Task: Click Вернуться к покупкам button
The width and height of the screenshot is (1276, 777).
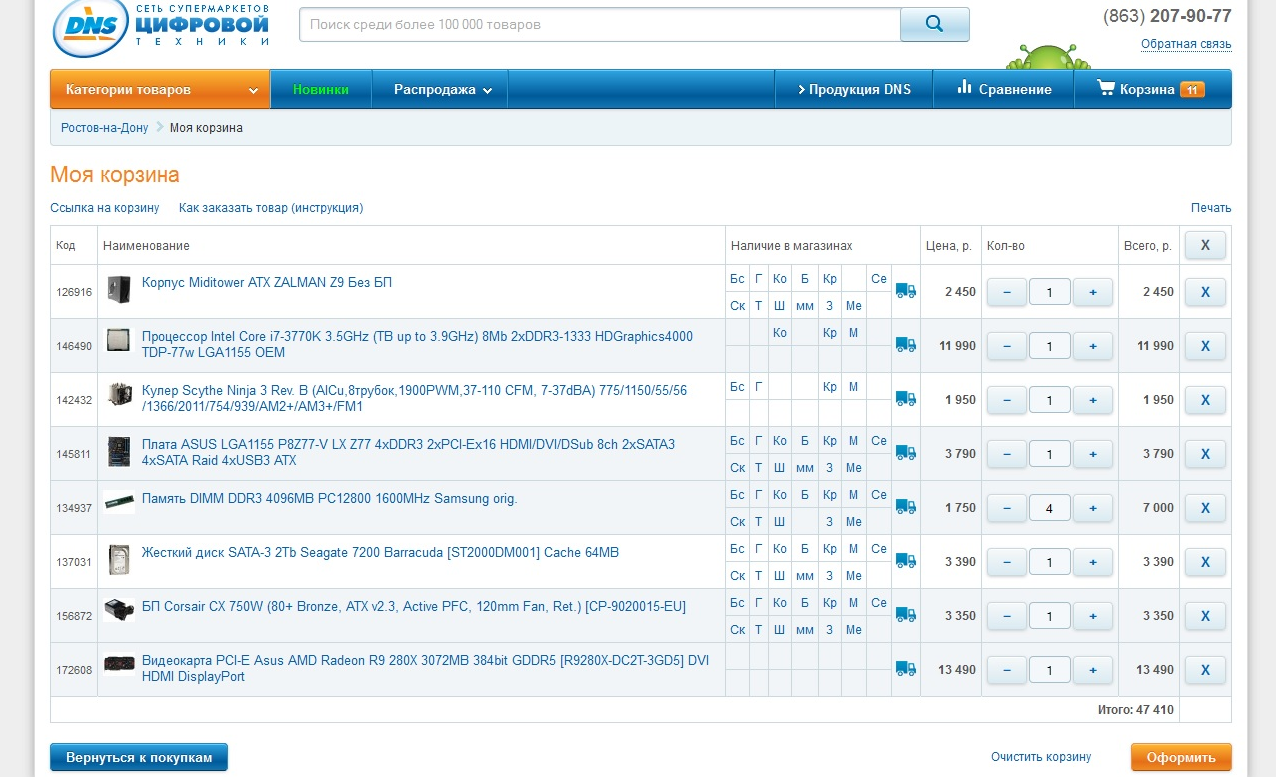Action: pyautogui.click(x=139, y=757)
